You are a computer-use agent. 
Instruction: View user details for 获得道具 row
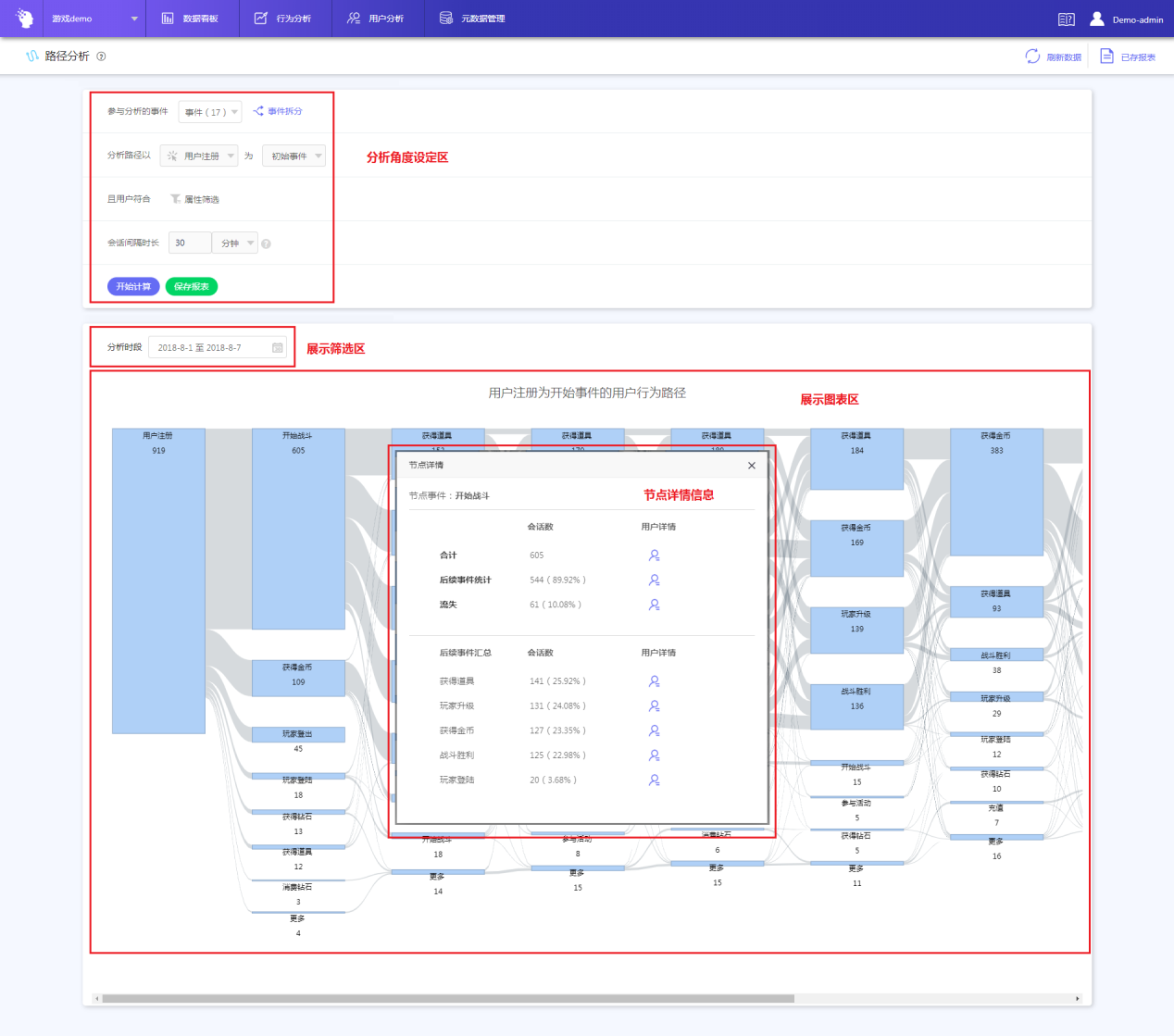(654, 681)
